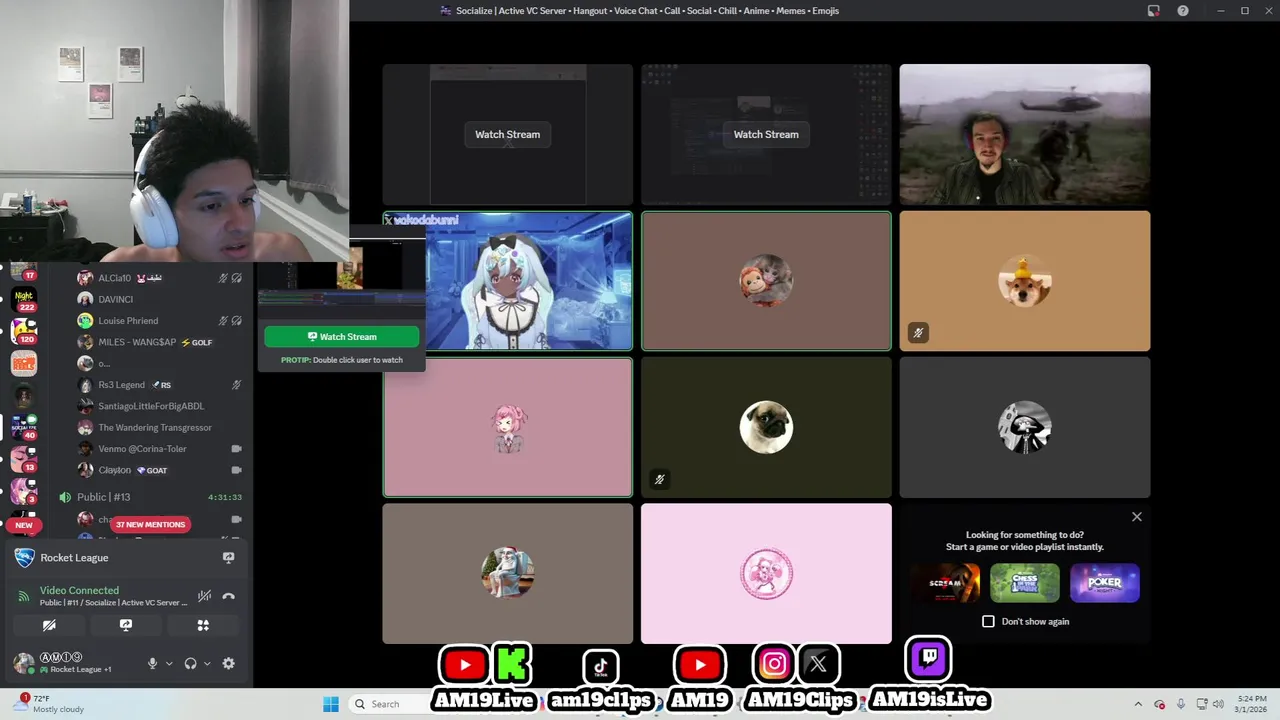Close the 'Looking for something to do' popup
The width and height of the screenshot is (1280, 720).
[x=1137, y=517]
